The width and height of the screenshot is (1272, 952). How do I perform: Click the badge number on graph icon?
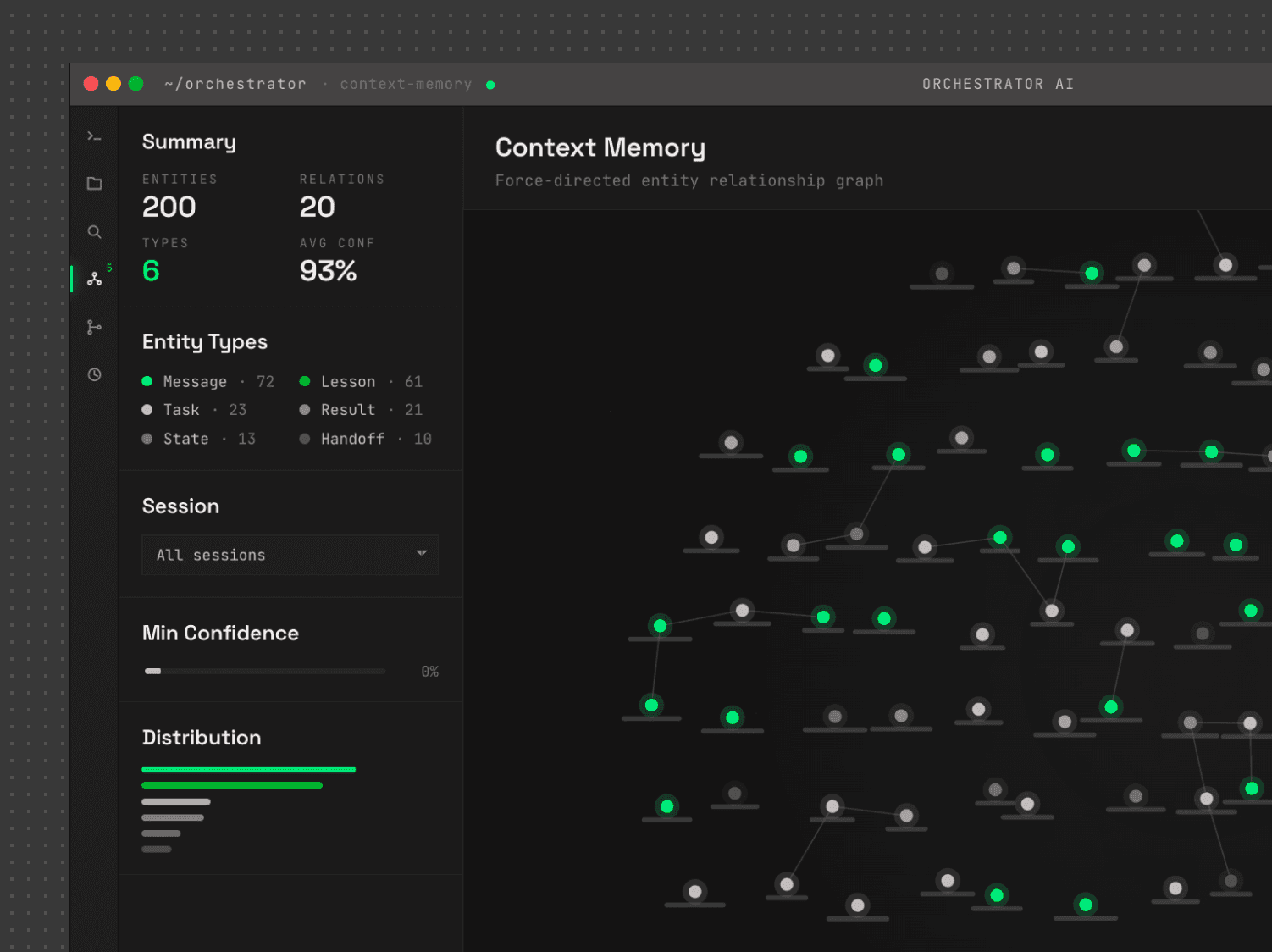coord(109,268)
